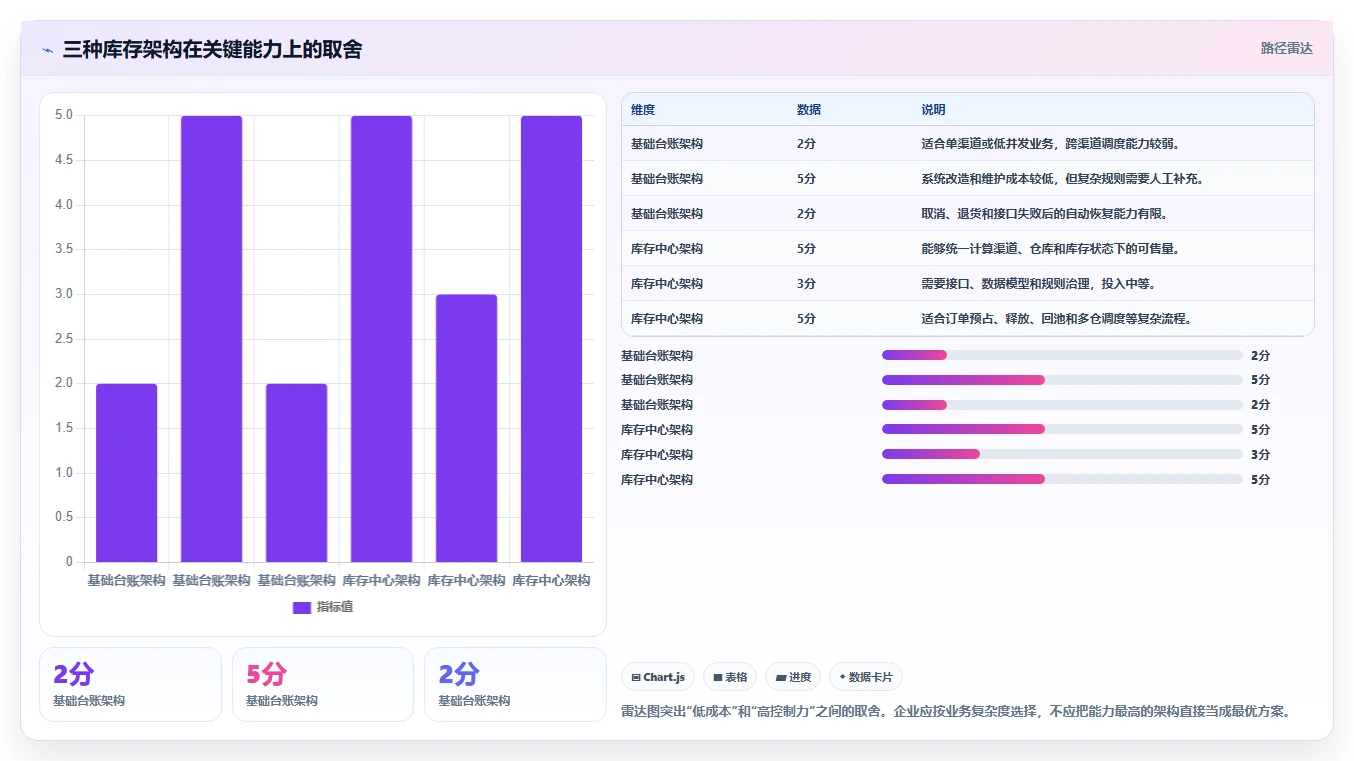
Task: Click the lightning icon beside the title
Action: [47, 49]
